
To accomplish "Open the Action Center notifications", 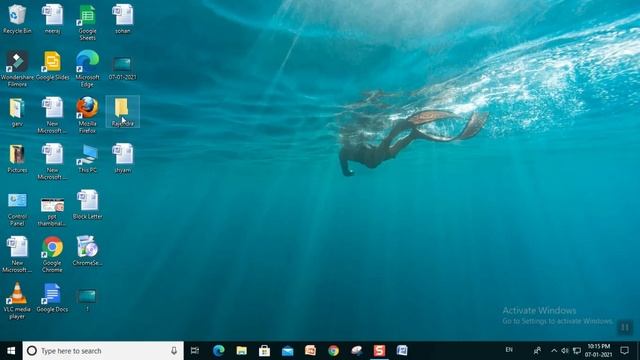I will 624,350.
